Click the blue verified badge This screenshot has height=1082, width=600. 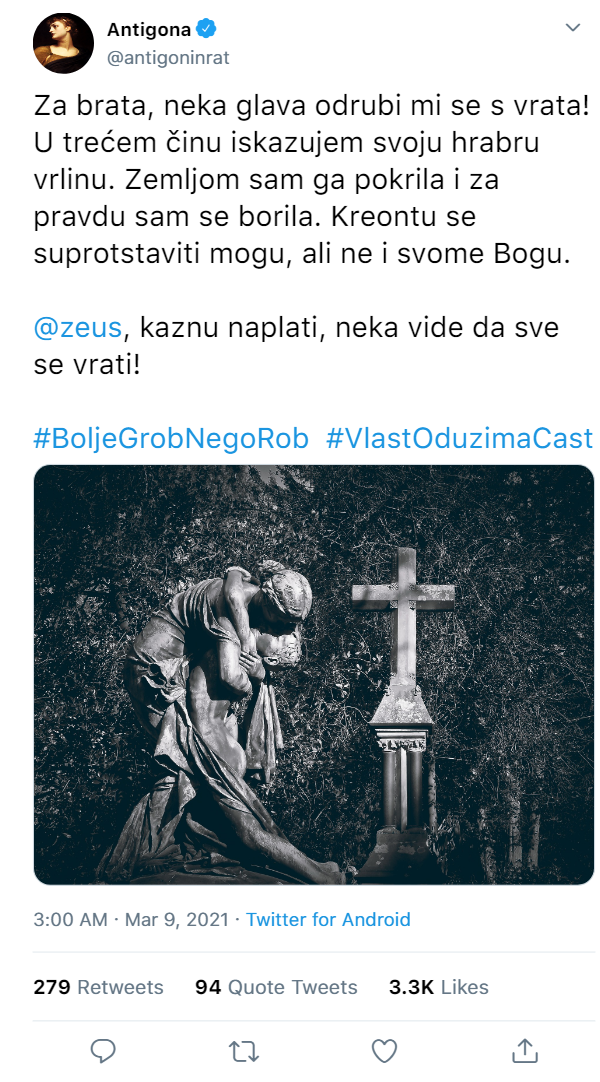click(206, 29)
